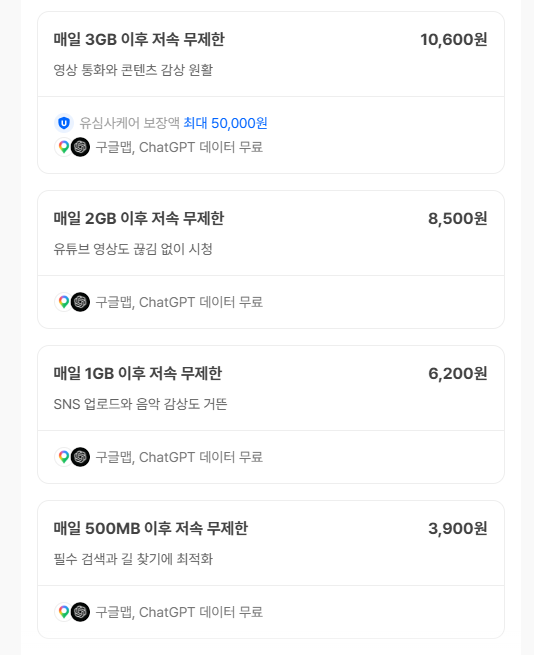Choose the 매일 1GB 이후 저속 무제한 plan
534x655 pixels.
271,414
